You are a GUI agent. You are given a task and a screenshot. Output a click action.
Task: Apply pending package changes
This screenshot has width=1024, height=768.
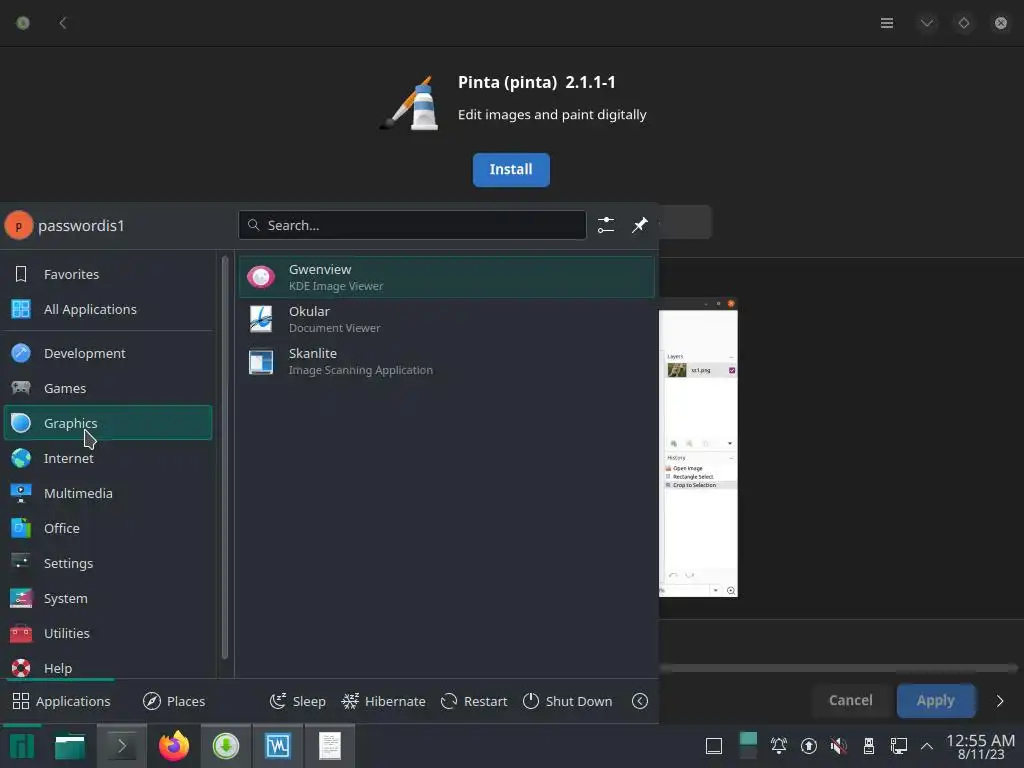[x=936, y=701]
